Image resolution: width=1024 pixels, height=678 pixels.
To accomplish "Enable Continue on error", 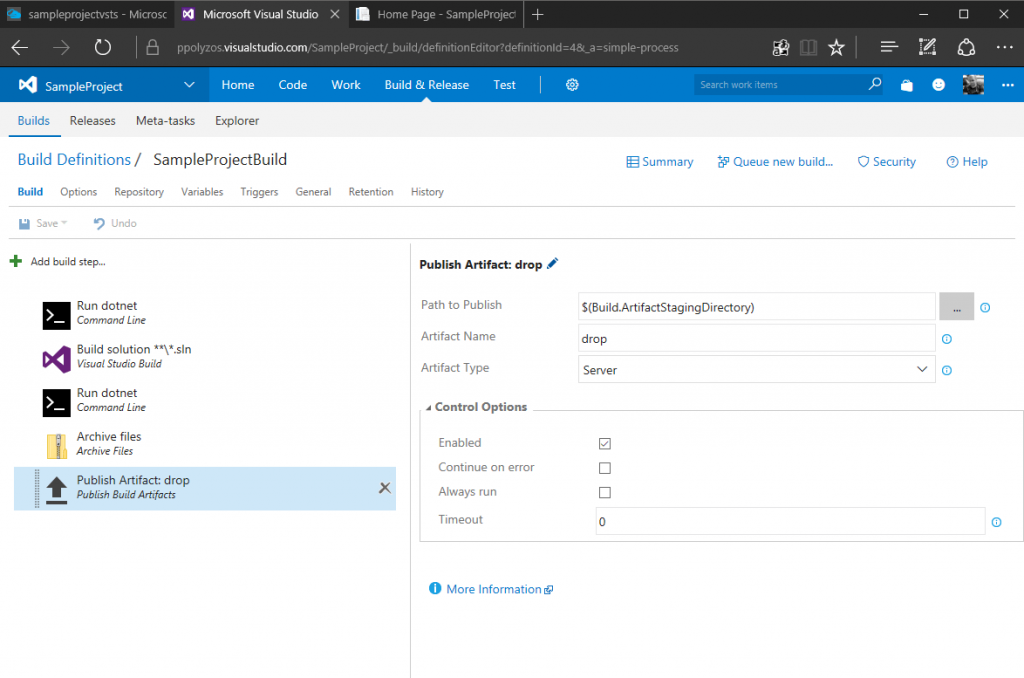I will [604, 467].
